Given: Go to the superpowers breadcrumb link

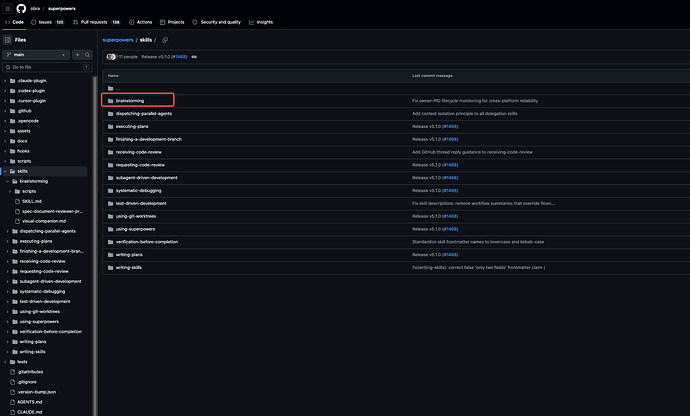Looking at the screenshot, I should click(118, 40).
